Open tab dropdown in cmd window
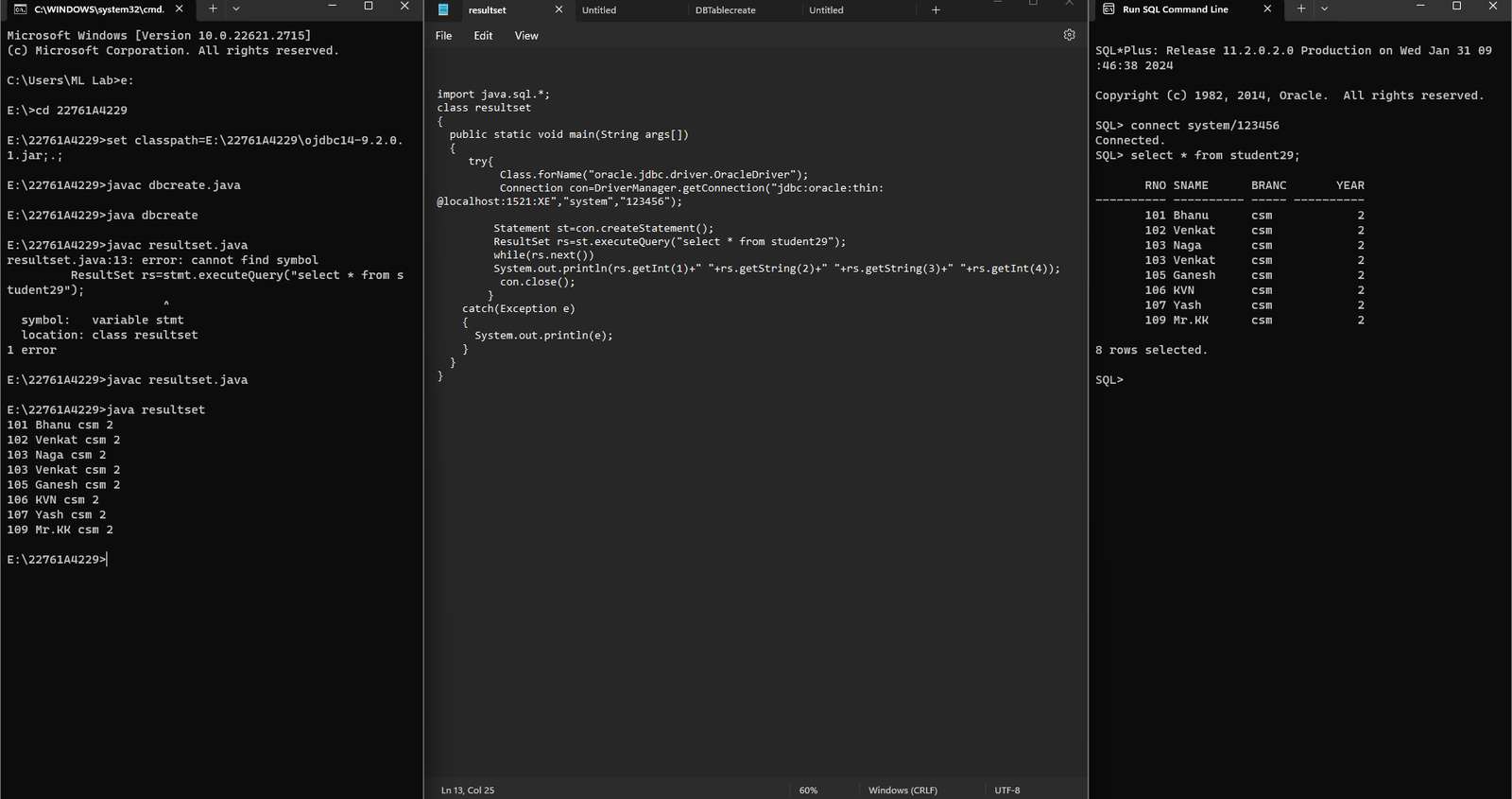This screenshot has width=1512, height=799. (236, 9)
